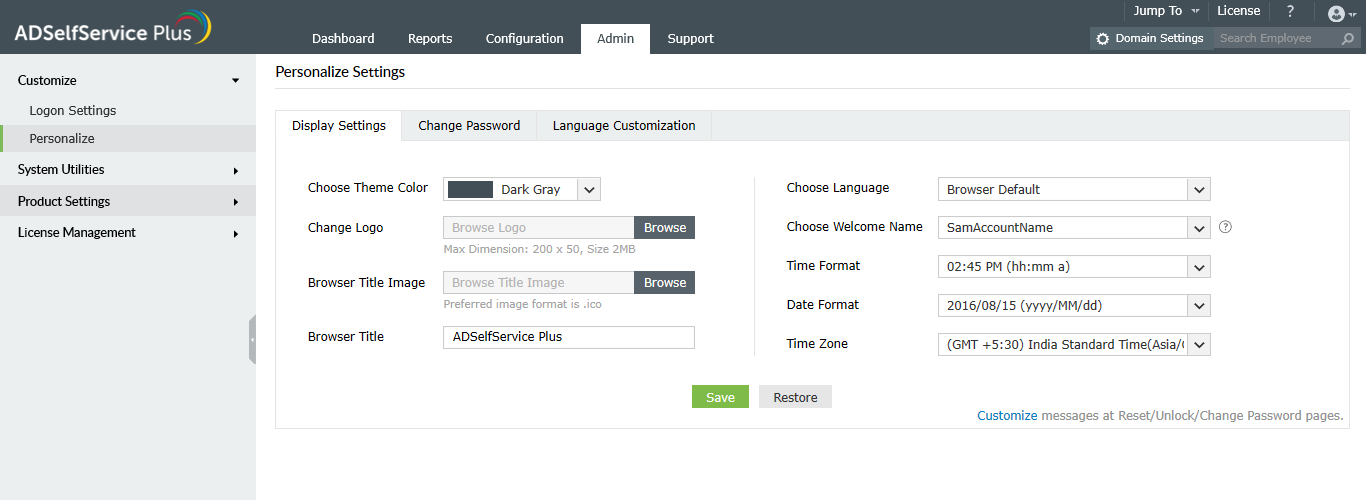Open the Time Zone dropdown
This screenshot has width=1366, height=500.
[x=1199, y=345]
